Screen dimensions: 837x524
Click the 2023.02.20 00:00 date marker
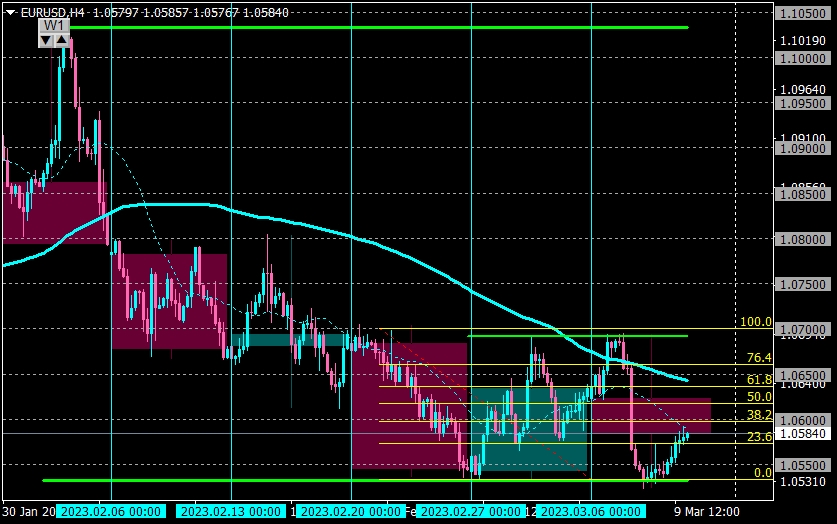coord(351,512)
